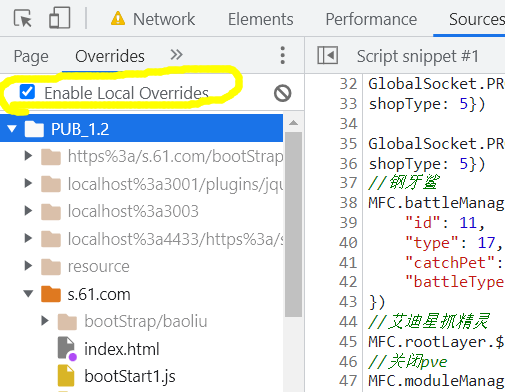Click the //关闭pve comment line
The height and width of the screenshot is (392, 505).
click(x=408, y=362)
